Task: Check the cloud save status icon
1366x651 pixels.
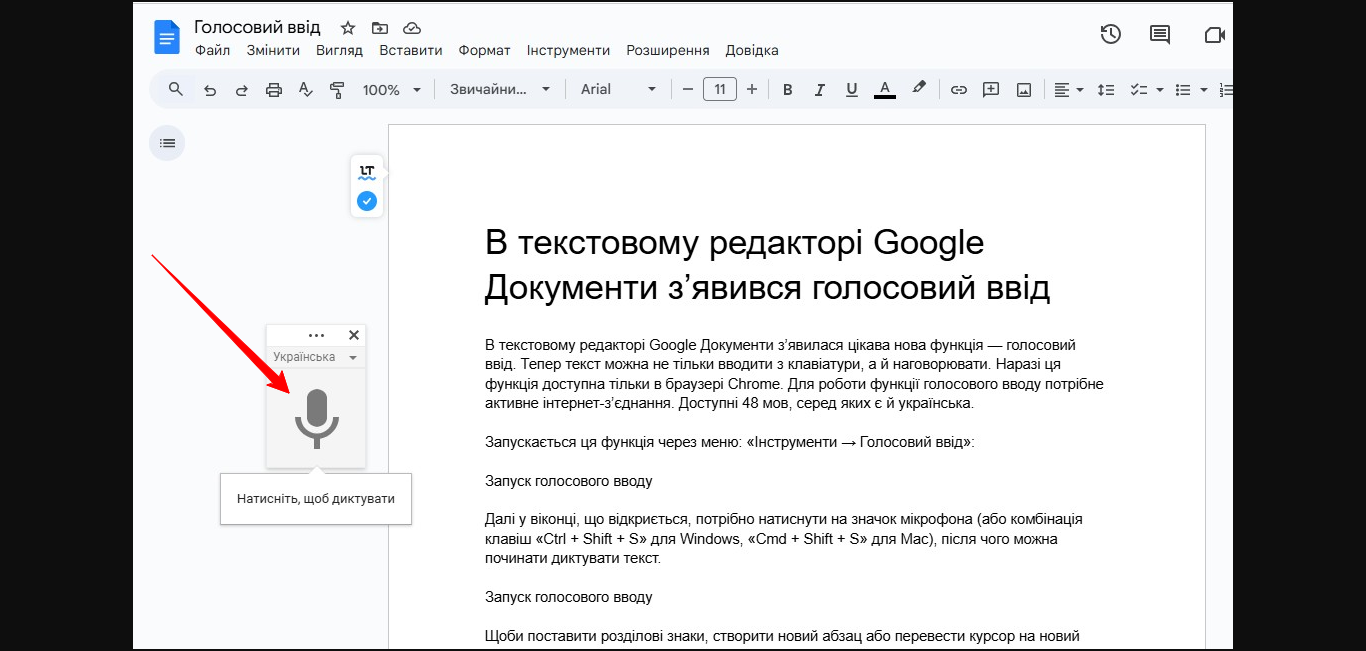Action: click(x=411, y=28)
